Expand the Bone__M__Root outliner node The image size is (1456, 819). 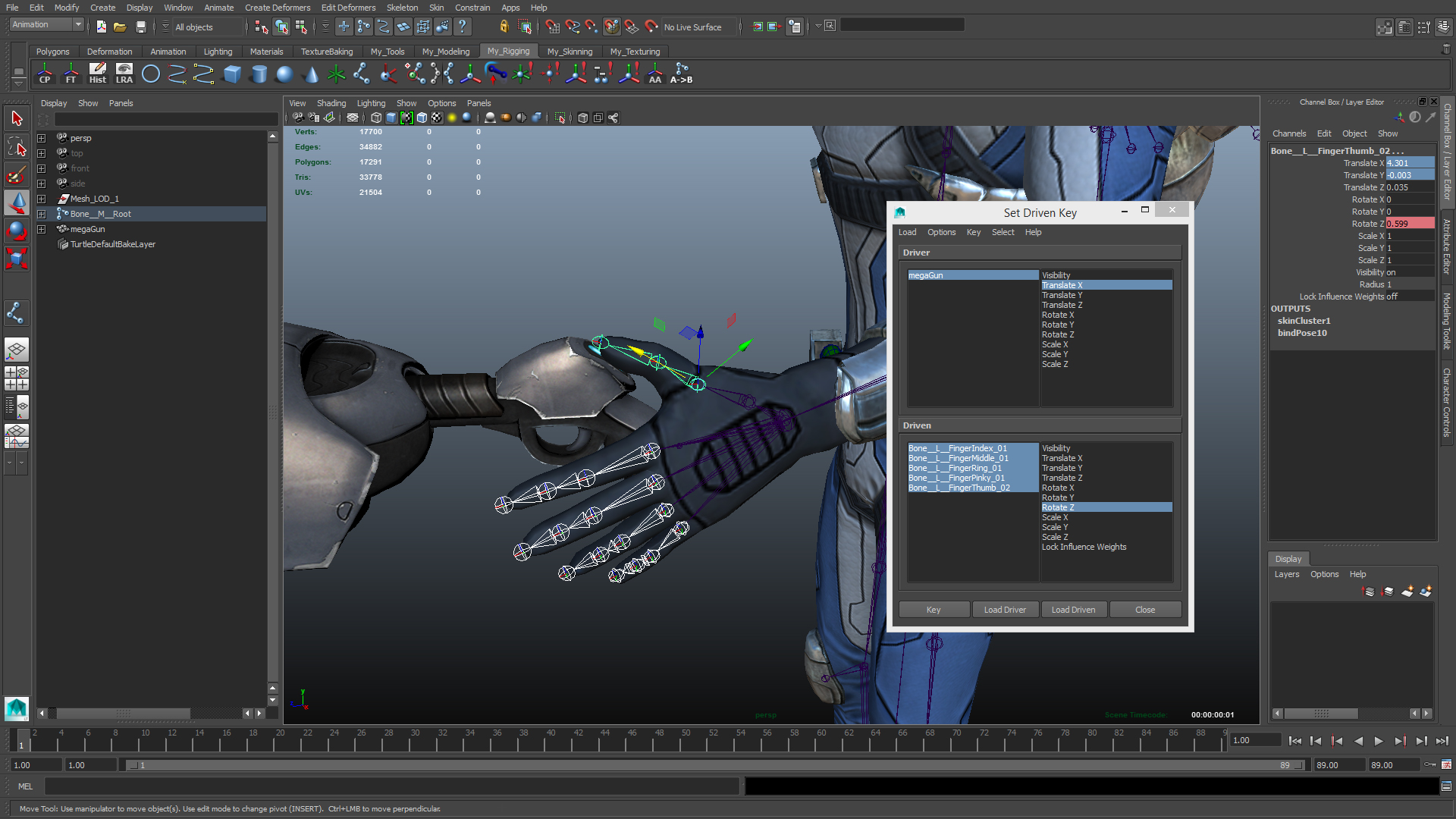42,214
